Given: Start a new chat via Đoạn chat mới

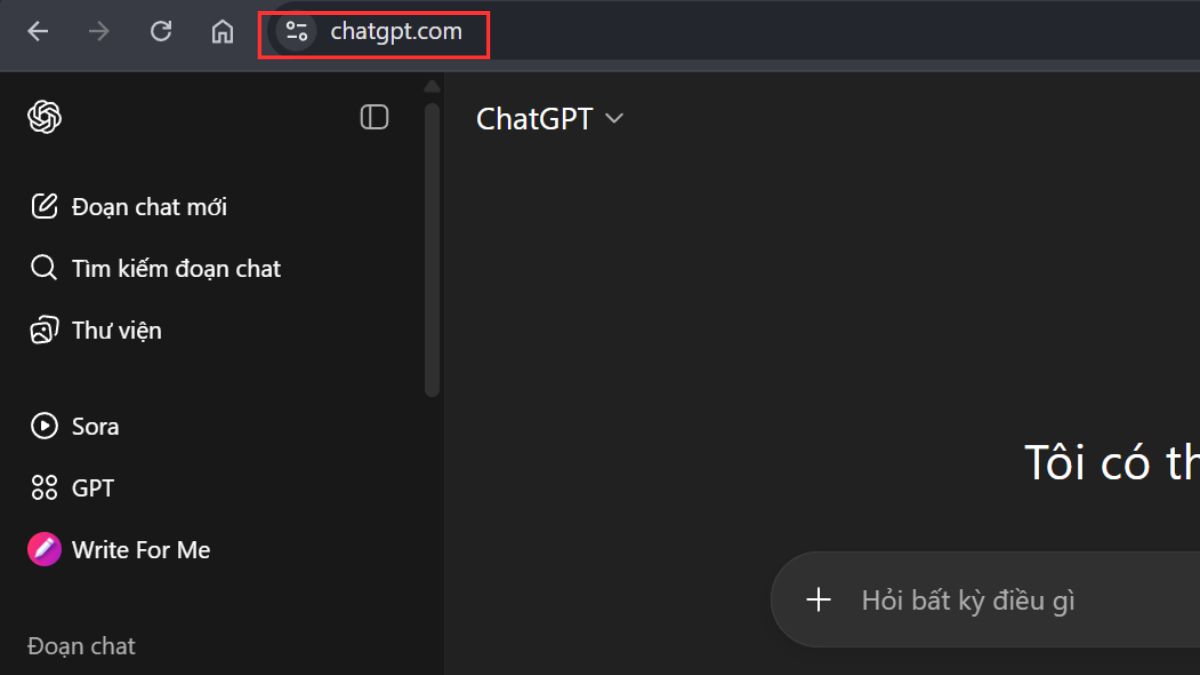Looking at the screenshot, I should (128, 207).
